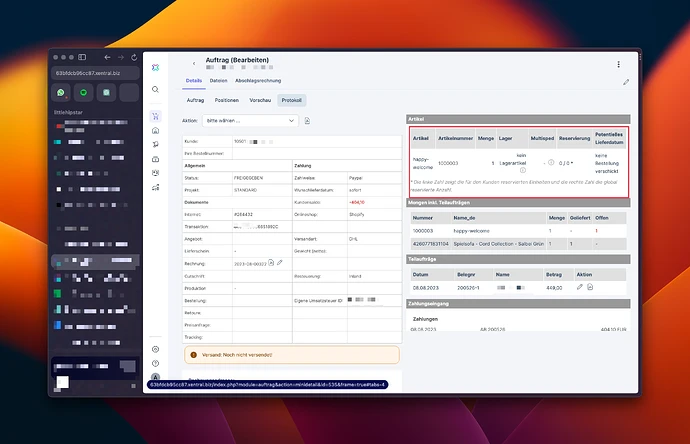Image resolution: width=690 pixels, height=444 pixels.
Task: Click the Paypal Zahlweise value
Action: [x=356, y=178]
